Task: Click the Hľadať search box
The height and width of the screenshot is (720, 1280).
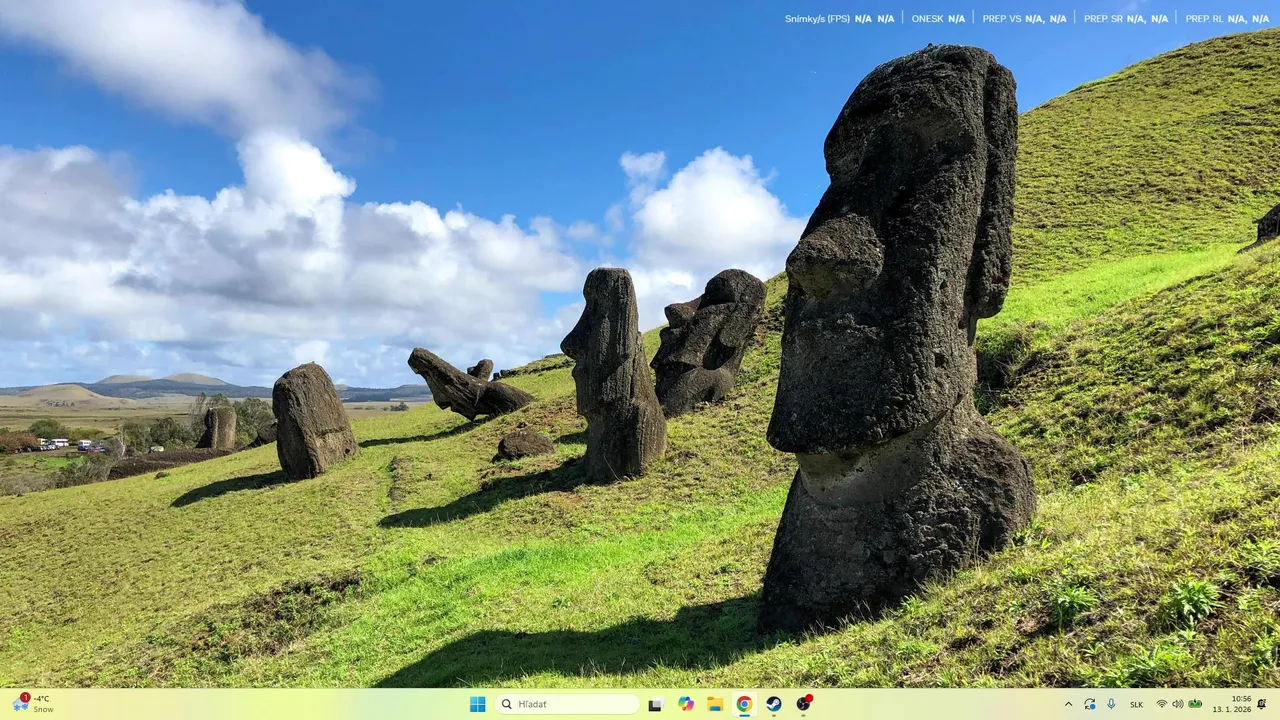Action: (x=567, y=704)
